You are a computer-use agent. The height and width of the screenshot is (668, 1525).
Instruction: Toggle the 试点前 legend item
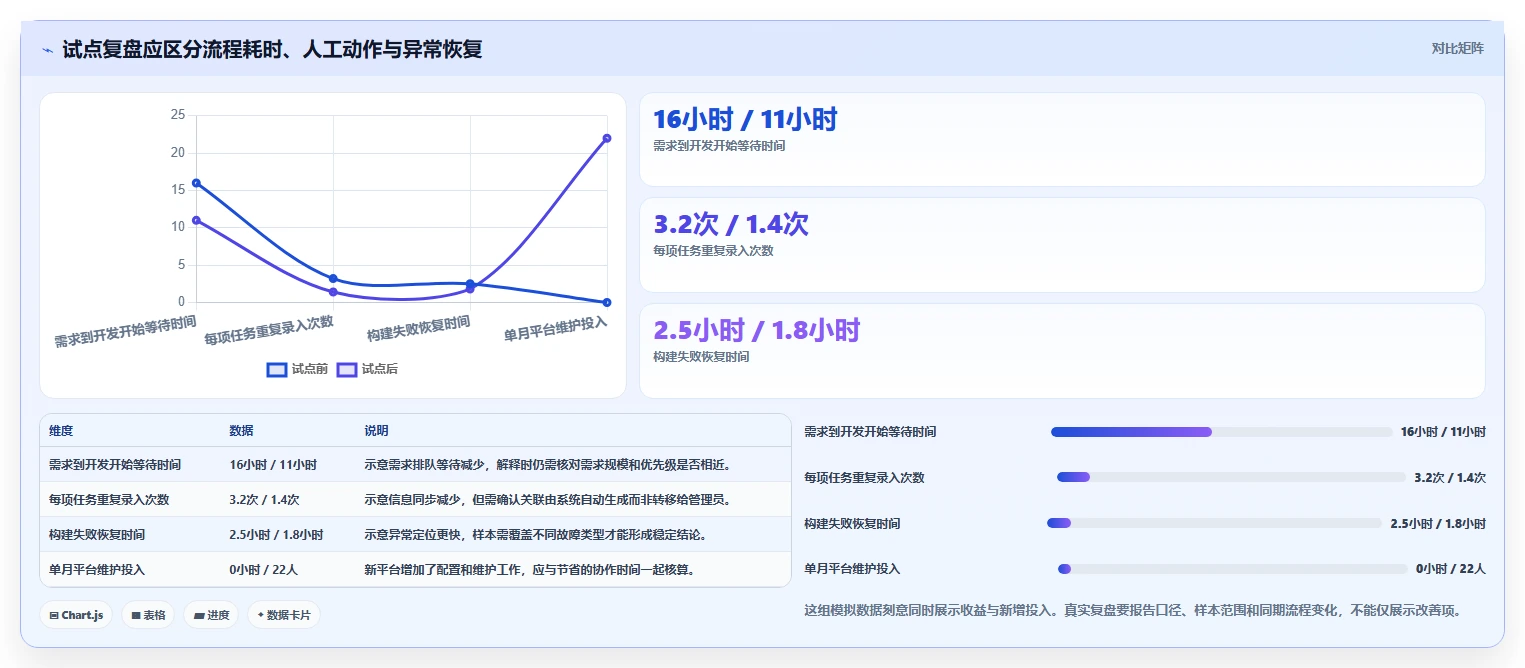297,369
